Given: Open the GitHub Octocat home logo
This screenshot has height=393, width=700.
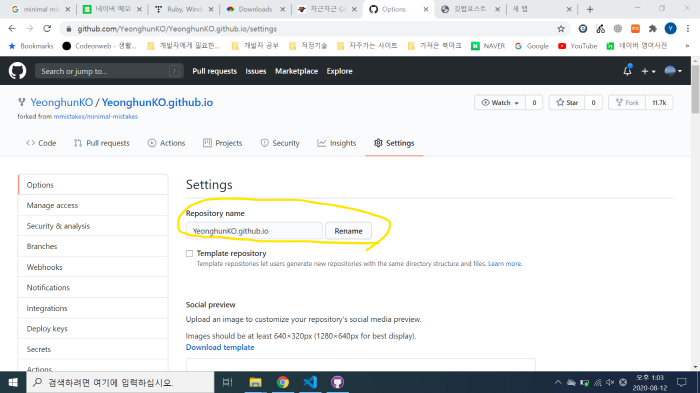Looking at the screenshot, I should pos(17,71).
